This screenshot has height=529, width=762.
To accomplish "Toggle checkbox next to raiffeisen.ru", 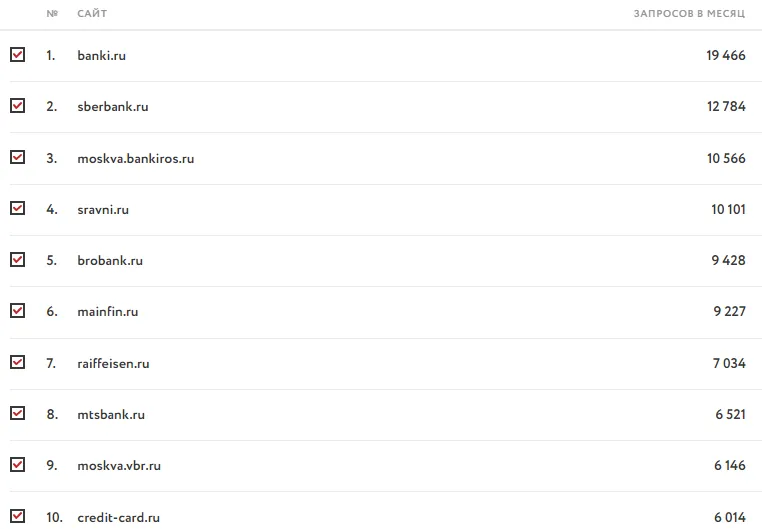I will pyautogui.click(x=17, y=362).
